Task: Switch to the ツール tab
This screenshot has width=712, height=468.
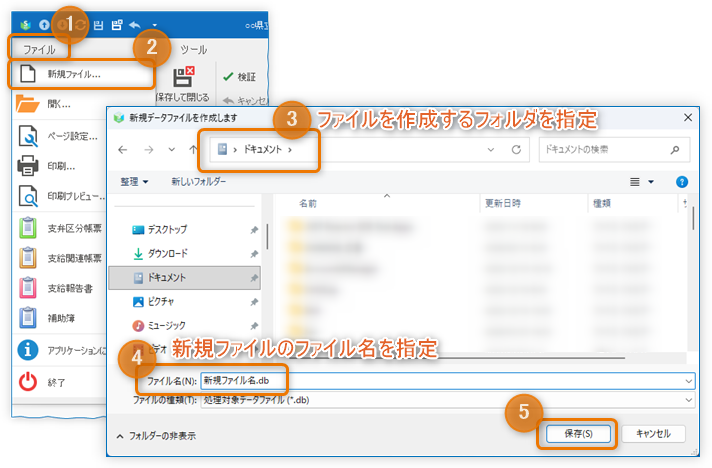Action: (x=193, y=49)
